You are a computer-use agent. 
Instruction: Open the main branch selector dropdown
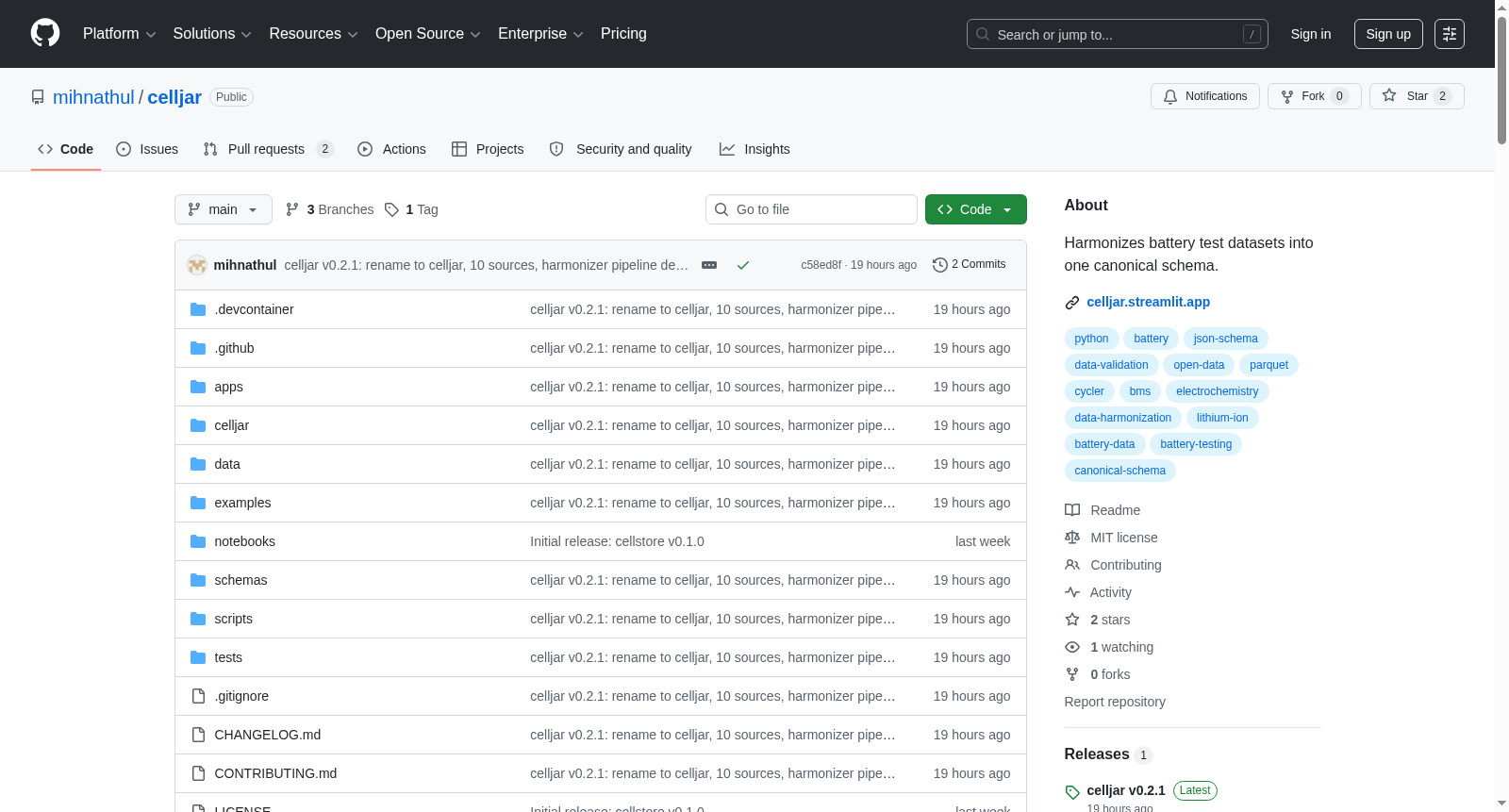tap(224, 209)
